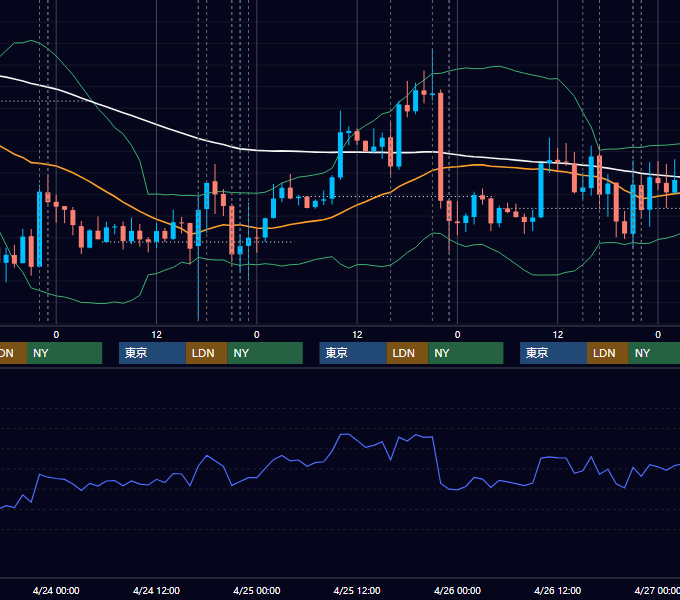Select the 東京 session block above 4/26 12:00
The width and height of the screenshot is (680, 600).
(553, 353)
